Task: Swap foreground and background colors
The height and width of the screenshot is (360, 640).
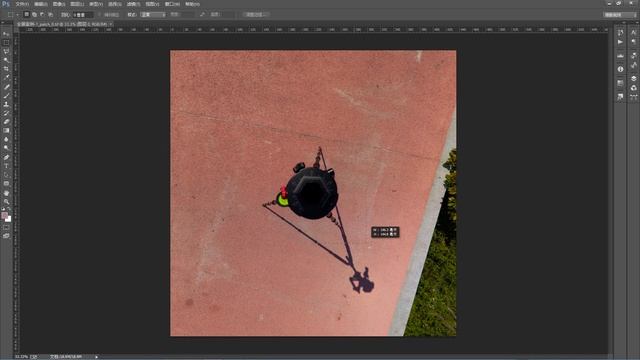Action: [9, 209]
